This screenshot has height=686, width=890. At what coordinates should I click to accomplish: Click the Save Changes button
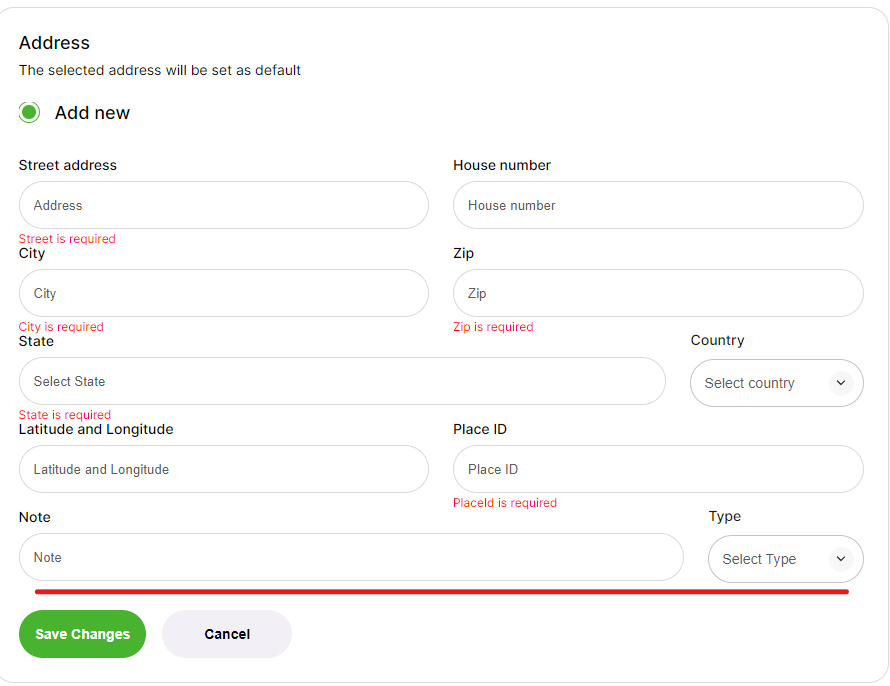point(82,634)
